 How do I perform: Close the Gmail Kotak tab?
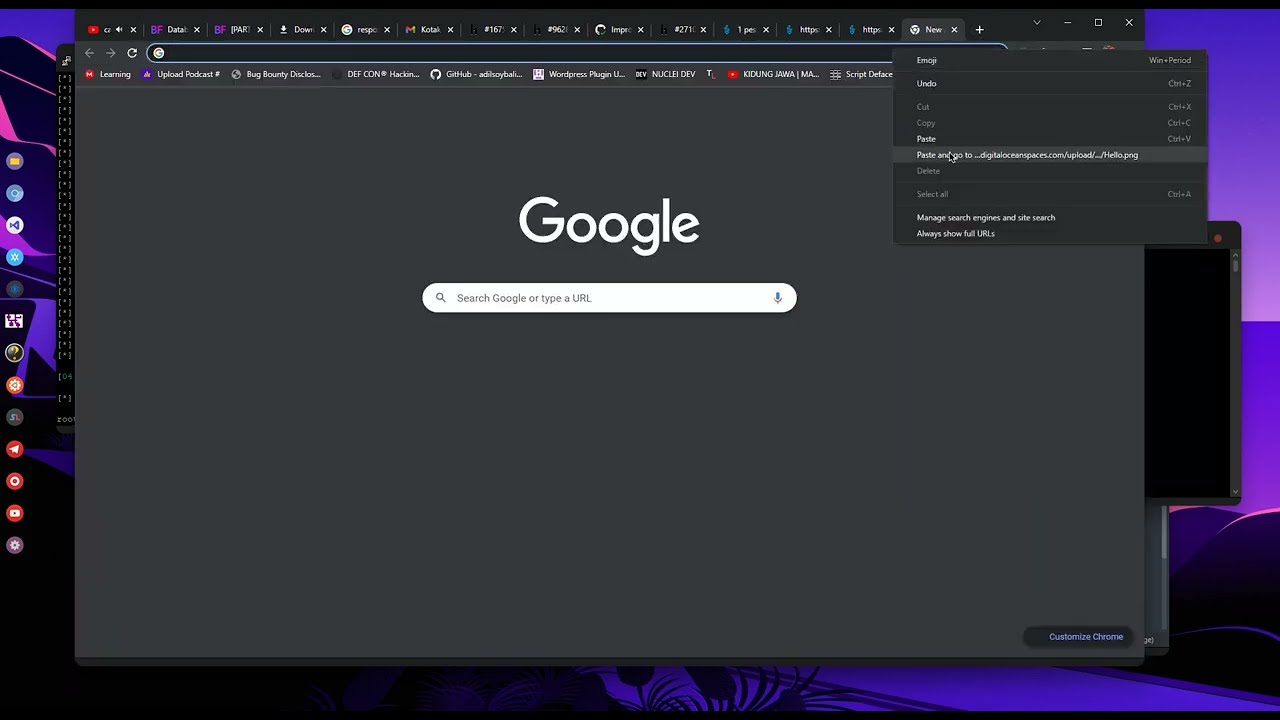click(450, 30)
